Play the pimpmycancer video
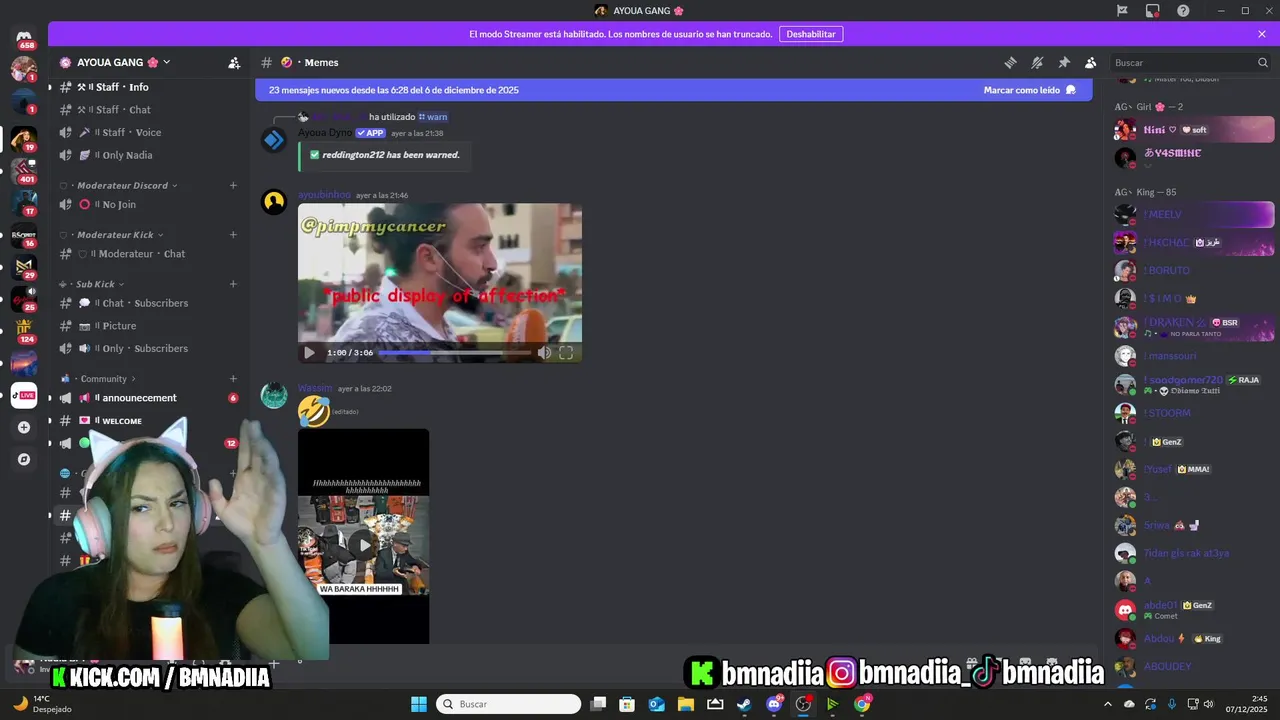1280x720 pixels. [x=309, y=352]
